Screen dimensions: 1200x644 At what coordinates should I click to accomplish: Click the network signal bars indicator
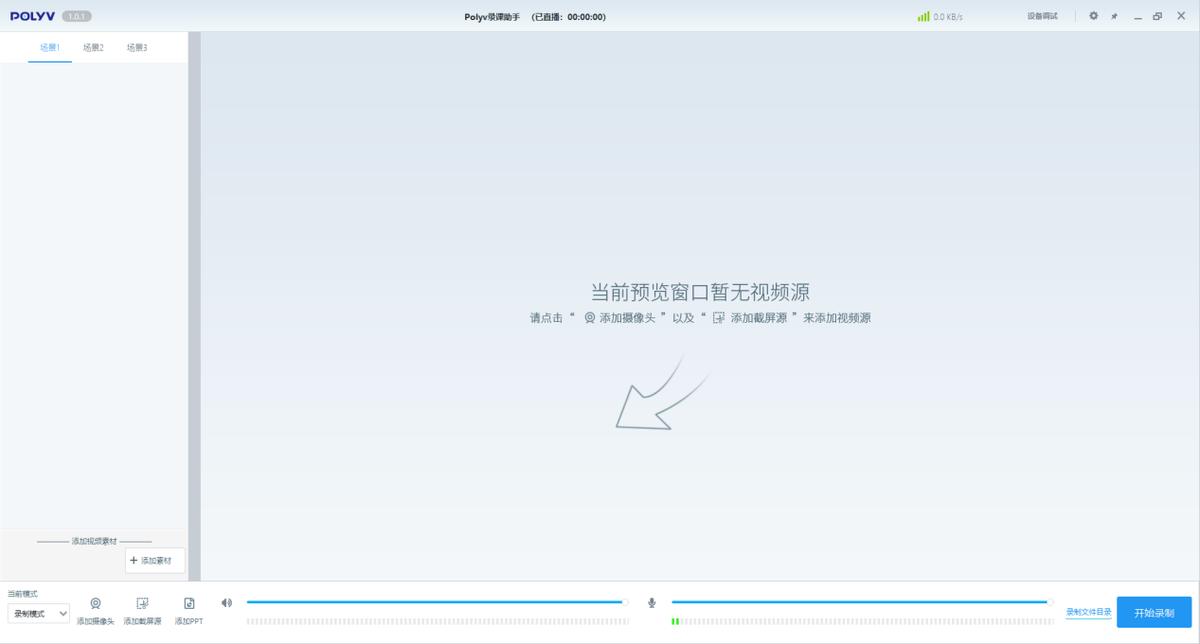[922, 15]
